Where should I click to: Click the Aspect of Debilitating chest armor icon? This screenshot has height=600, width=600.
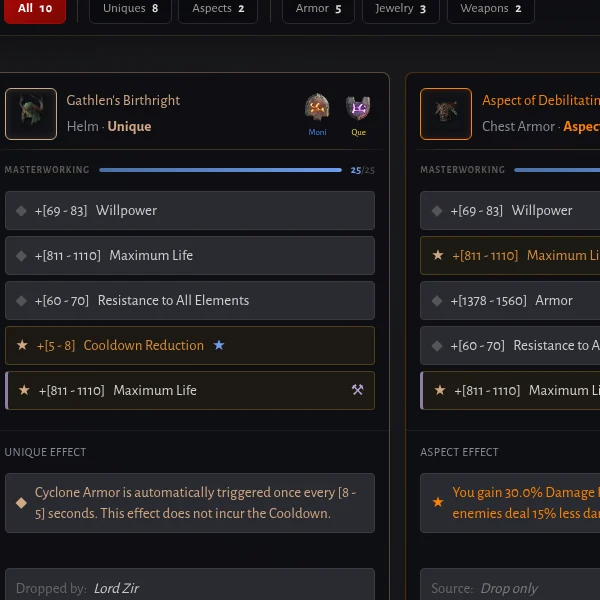(446, 114)
